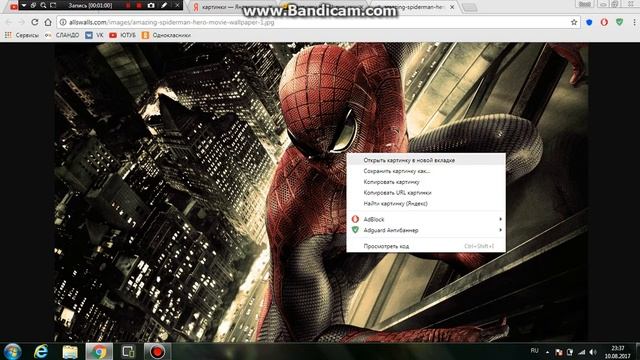
Task: Click the green Adguard extension icon in toolbar
Action: coord(619,22)
